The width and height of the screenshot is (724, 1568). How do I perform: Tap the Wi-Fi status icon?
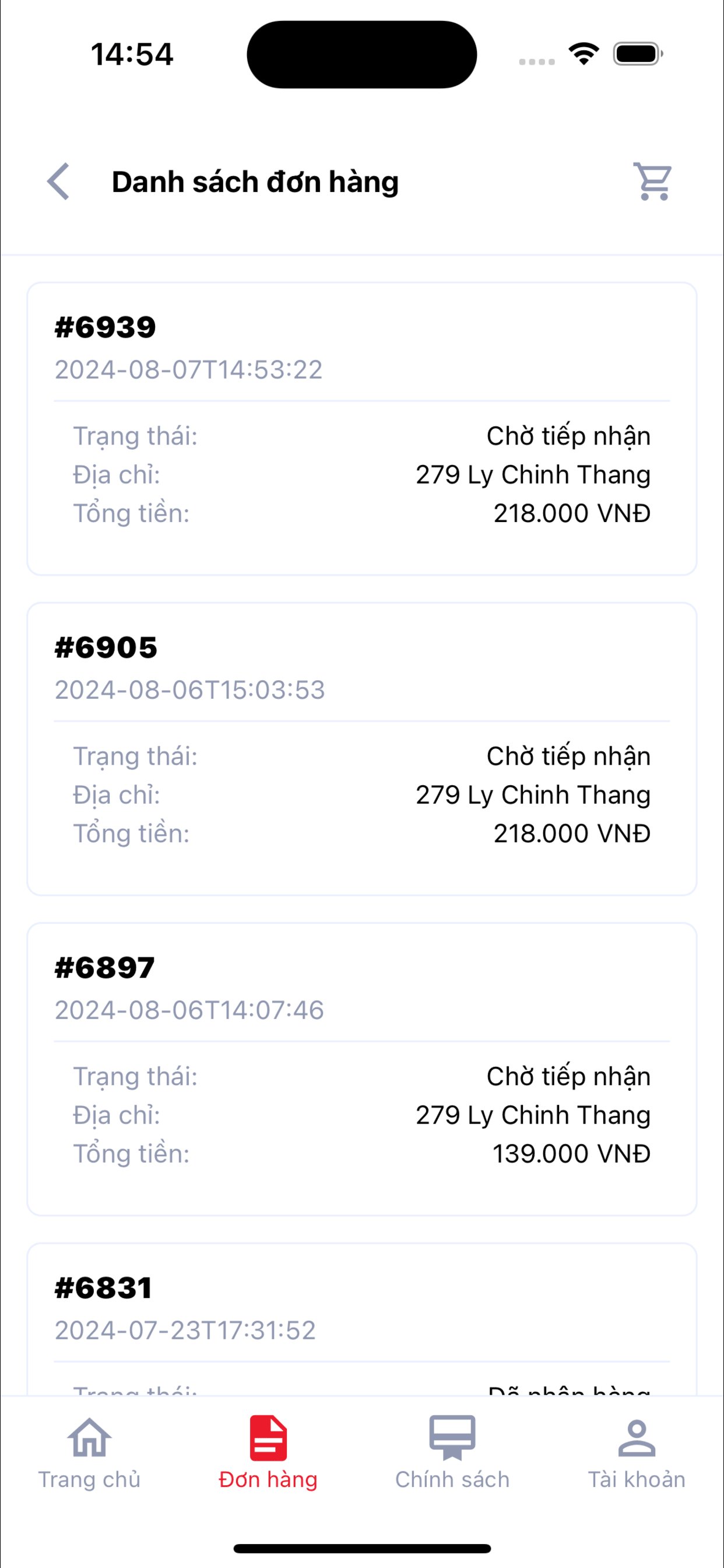click(584, 54)
